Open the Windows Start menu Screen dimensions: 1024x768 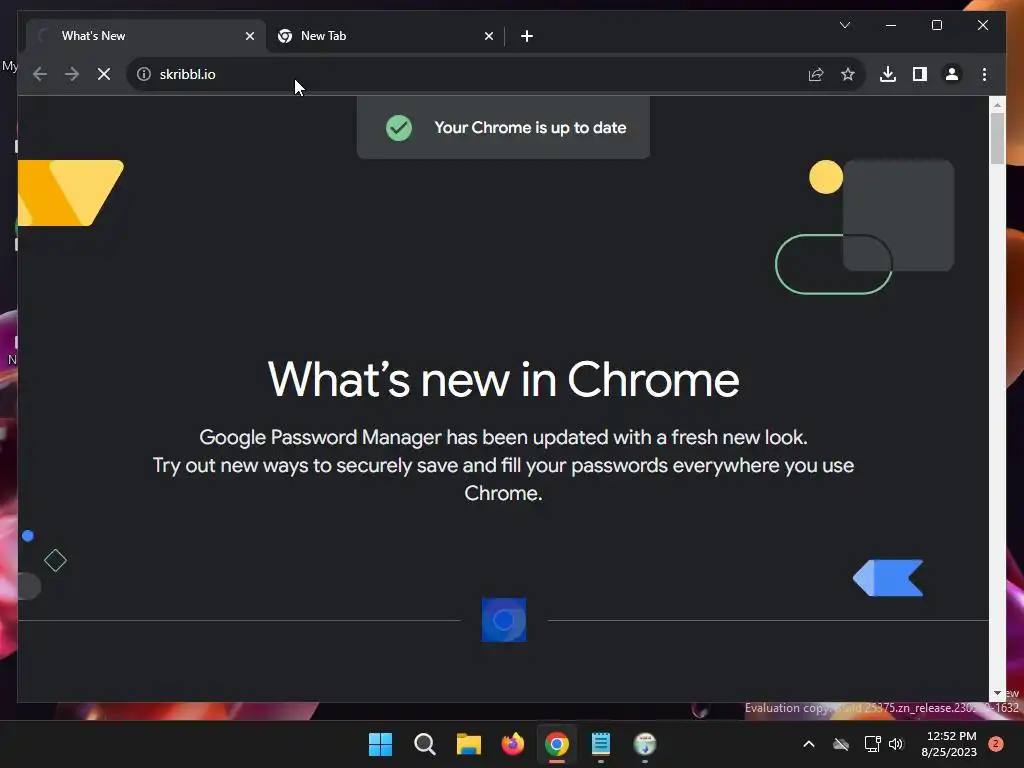click(380, 744)
